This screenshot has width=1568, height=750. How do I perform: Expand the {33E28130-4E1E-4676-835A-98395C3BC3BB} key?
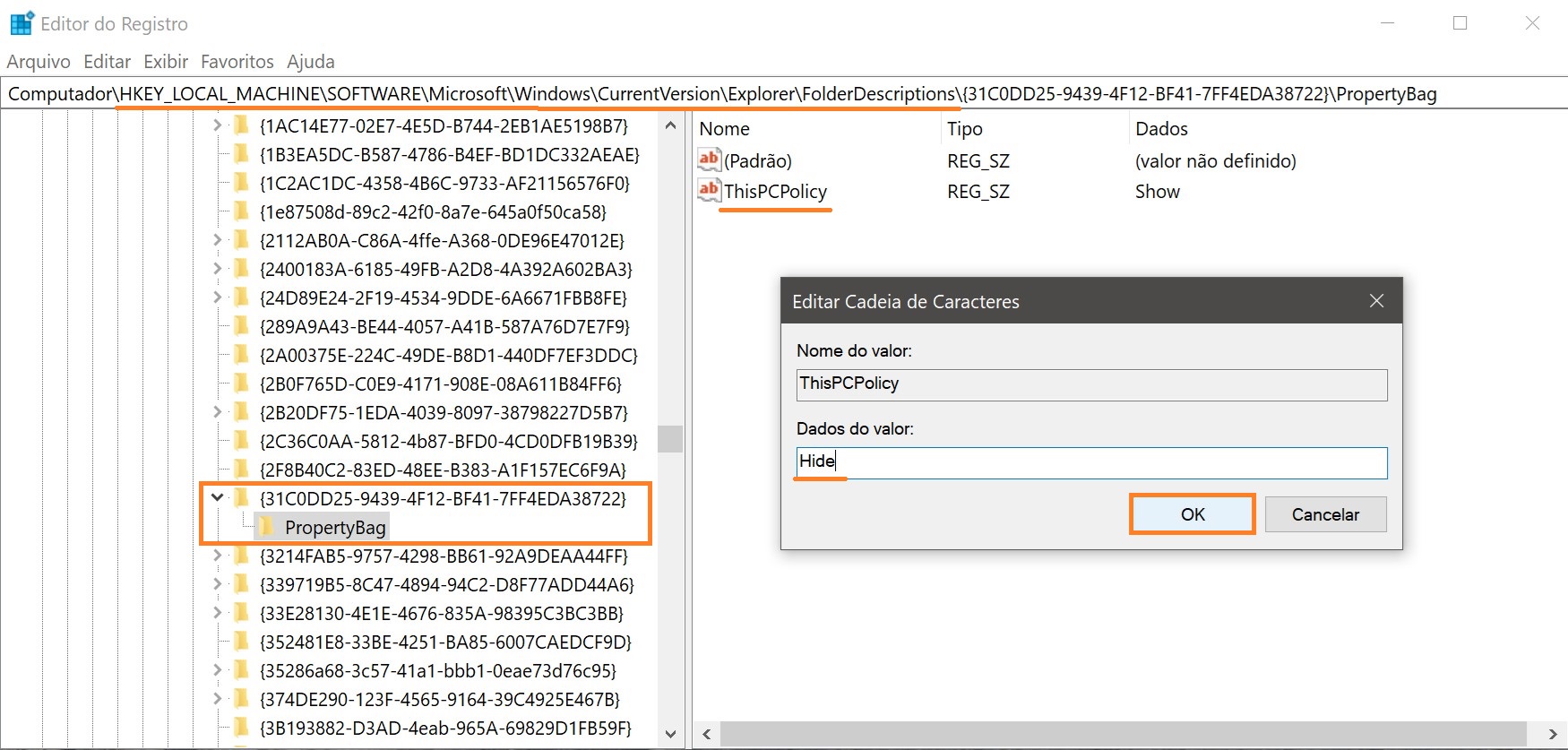click(217, 613)
